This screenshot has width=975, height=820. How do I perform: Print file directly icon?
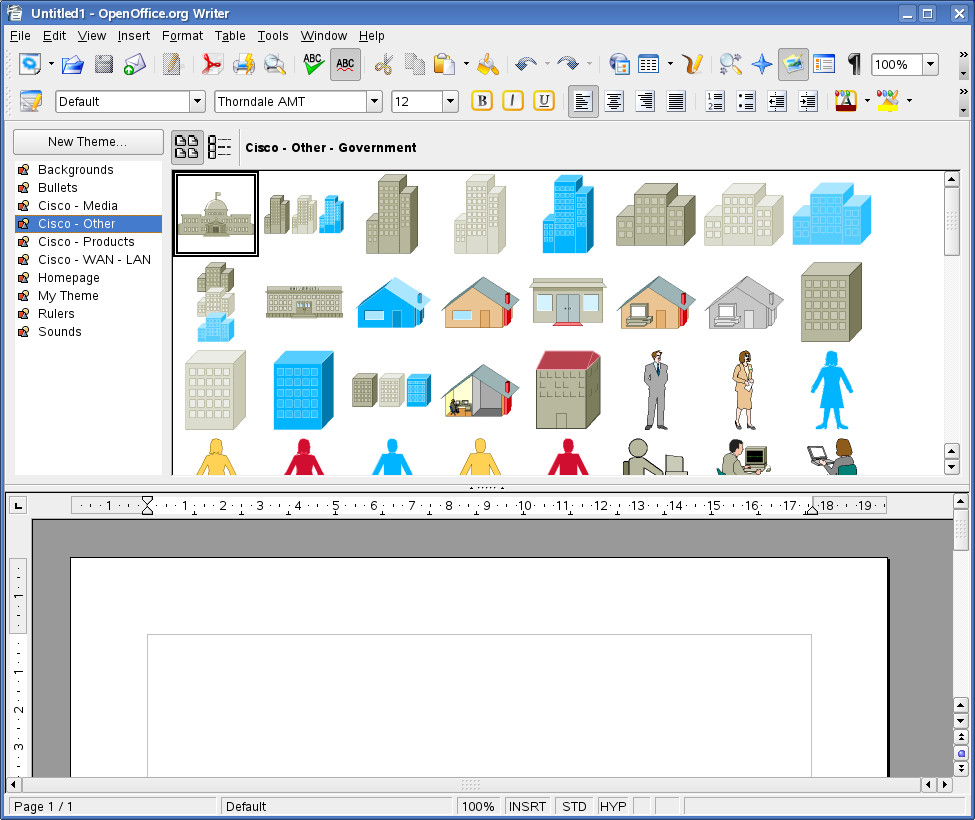243,64
